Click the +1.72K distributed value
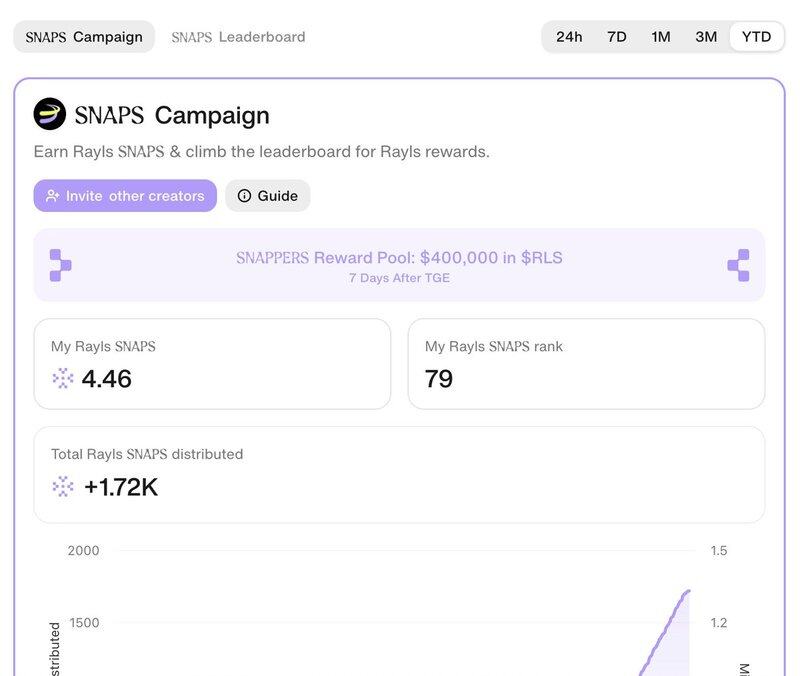 pos(121,487)
